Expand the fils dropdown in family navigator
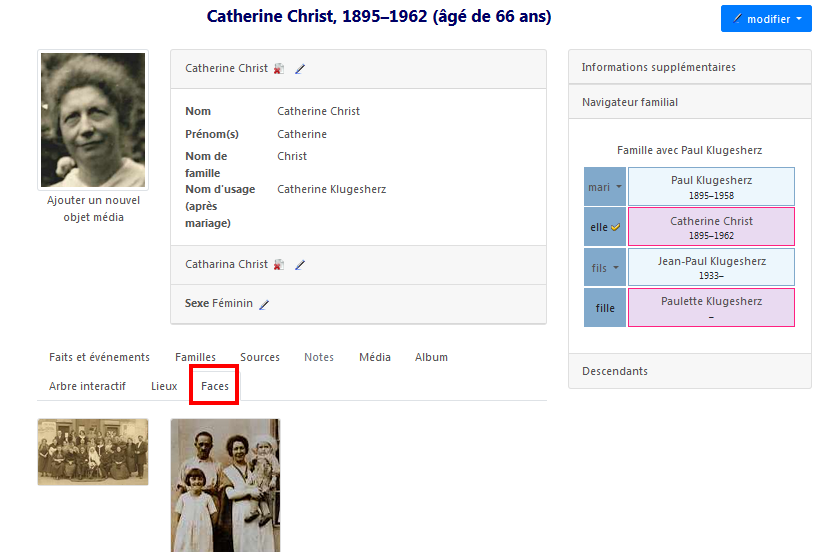This screenshot has width=817, height=552. click(x=605, y=268)
